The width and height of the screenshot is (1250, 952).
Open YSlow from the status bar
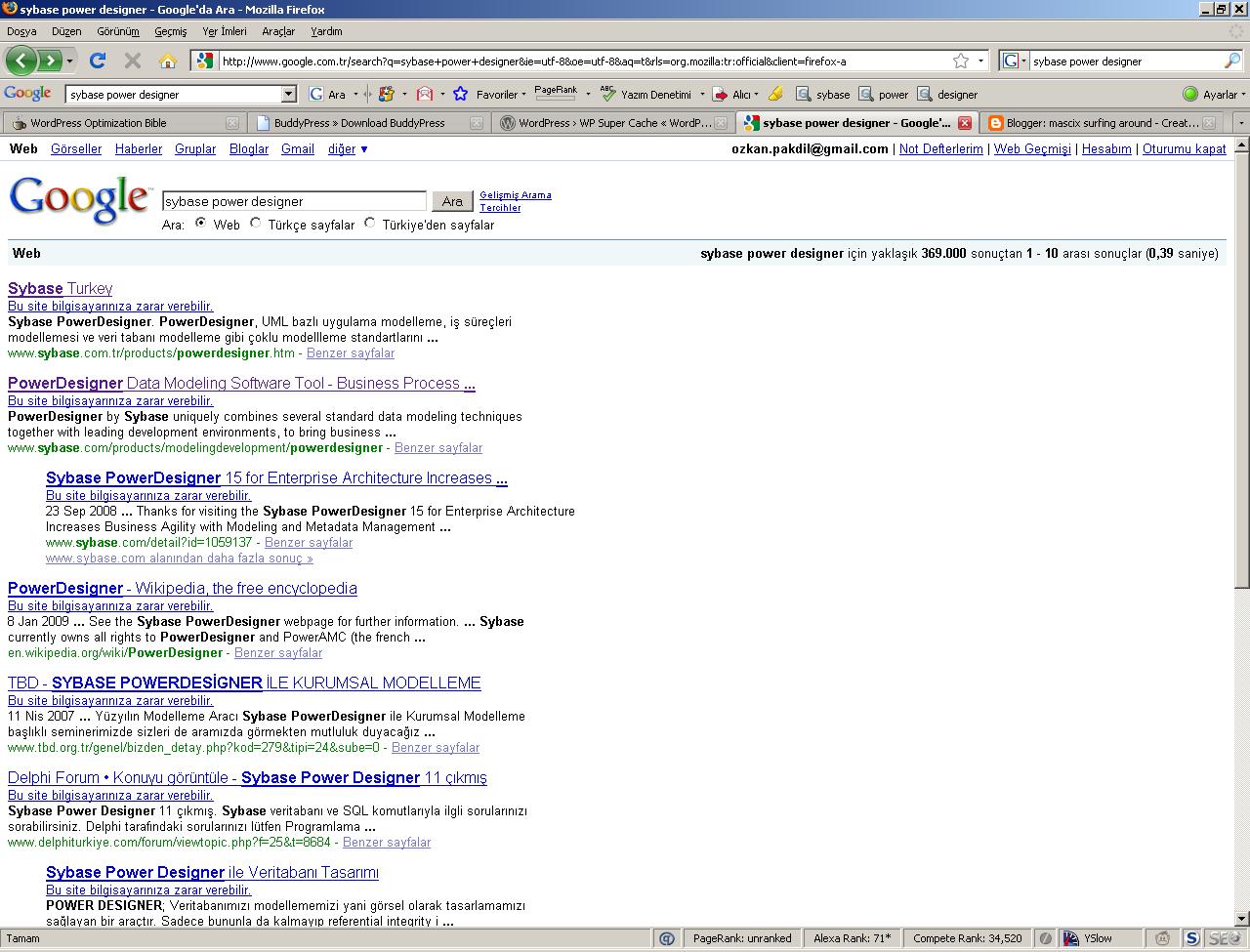(1087, 938)
